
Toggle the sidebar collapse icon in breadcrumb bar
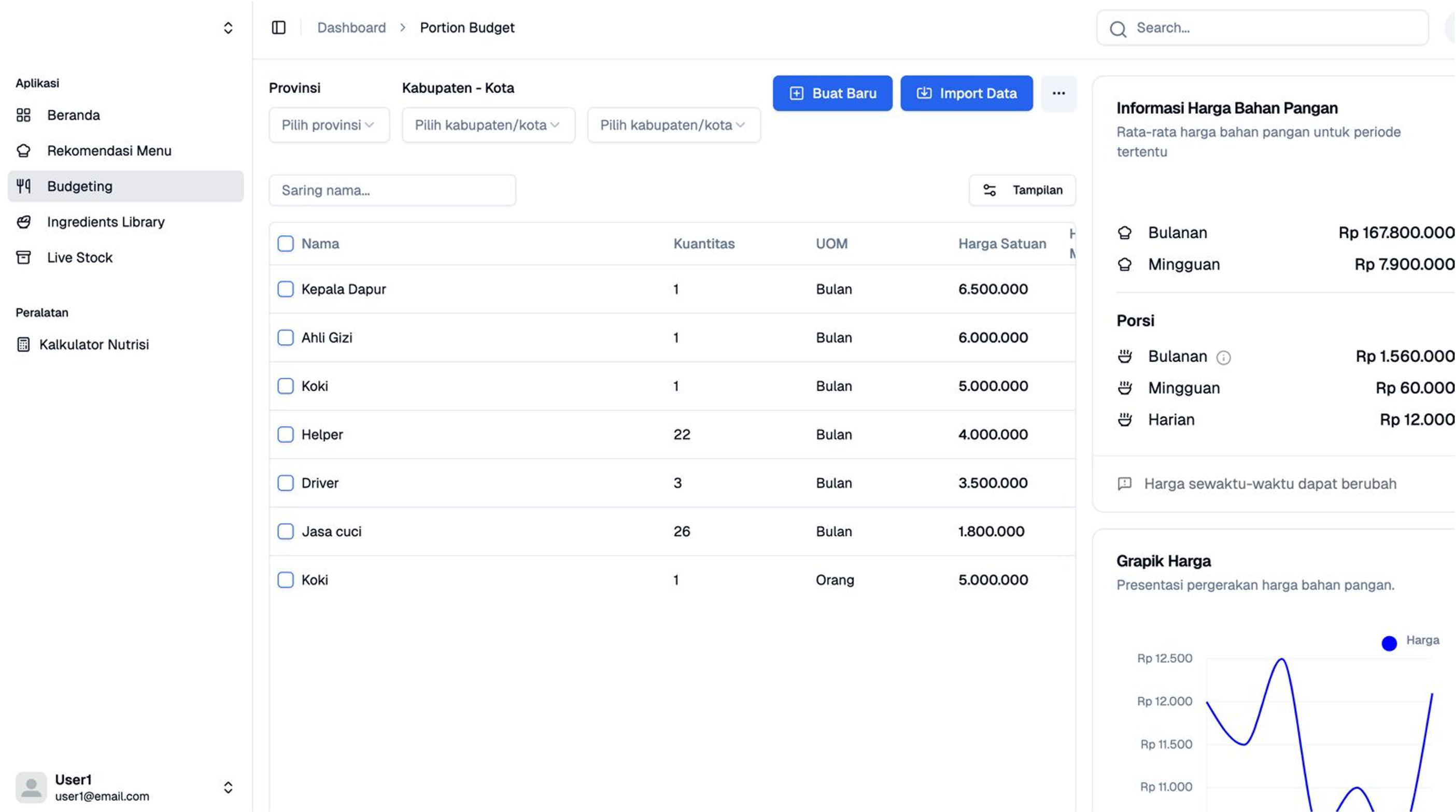279,27
